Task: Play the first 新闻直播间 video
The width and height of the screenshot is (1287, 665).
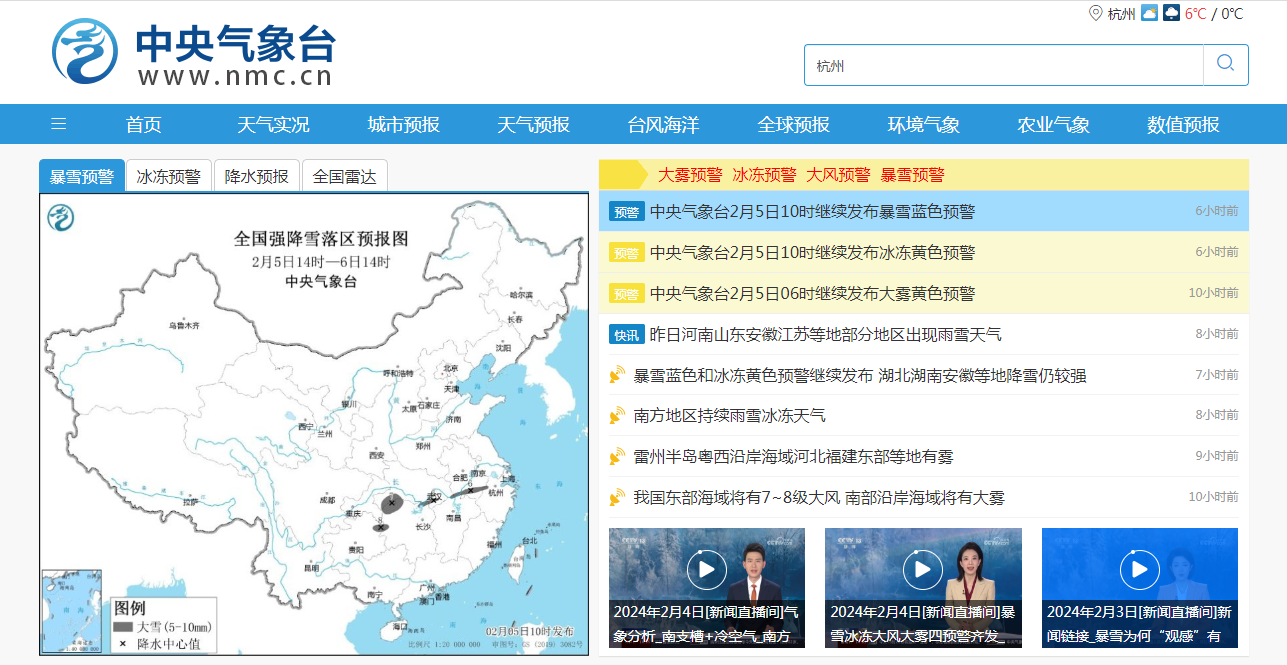Action: click(x=706, y=570)
